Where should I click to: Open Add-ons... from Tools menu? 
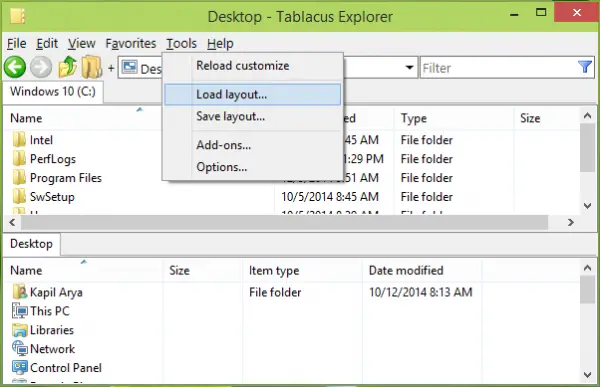point(253,145)
